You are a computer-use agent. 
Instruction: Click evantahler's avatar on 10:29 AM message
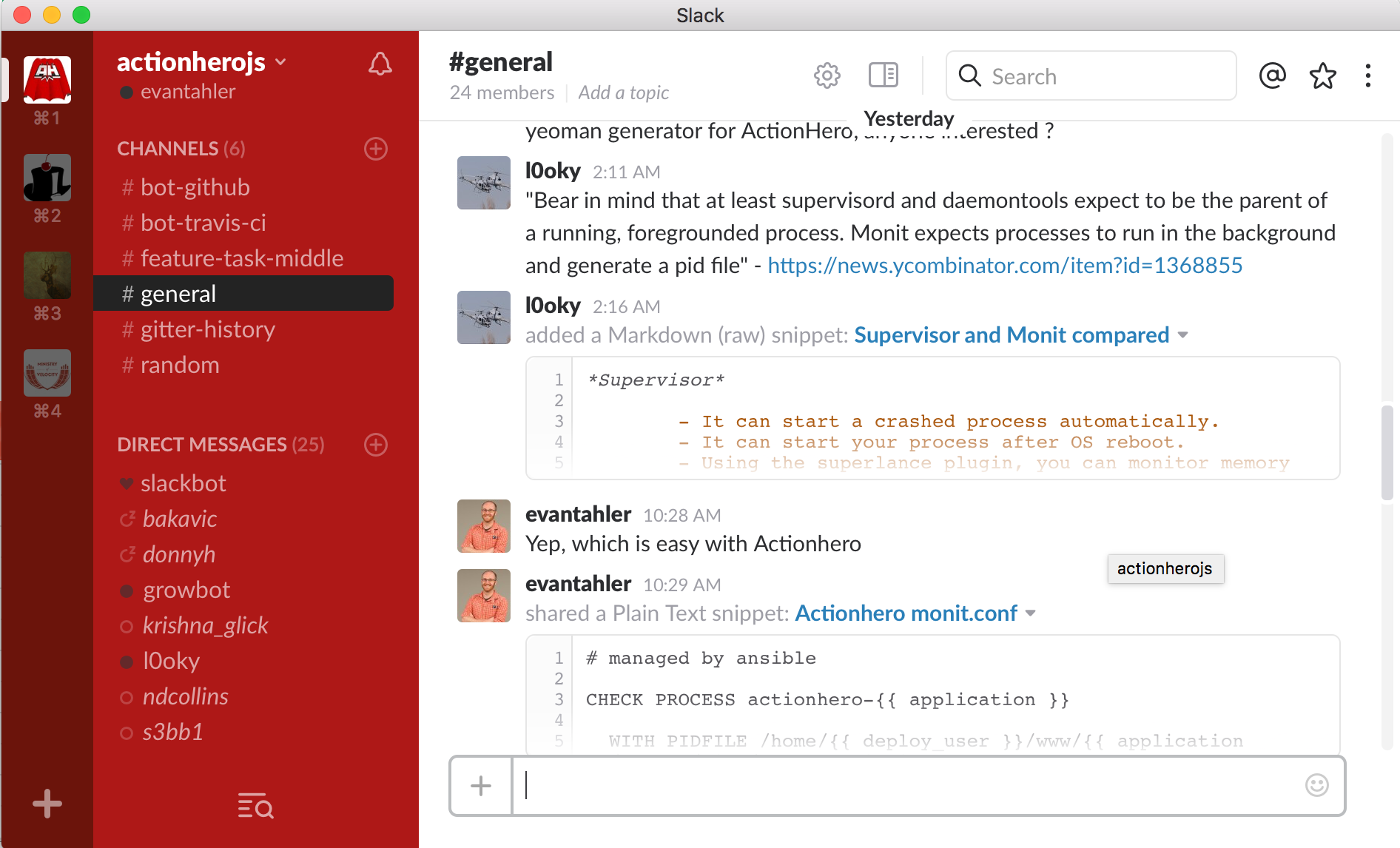(x=484, y=596)
